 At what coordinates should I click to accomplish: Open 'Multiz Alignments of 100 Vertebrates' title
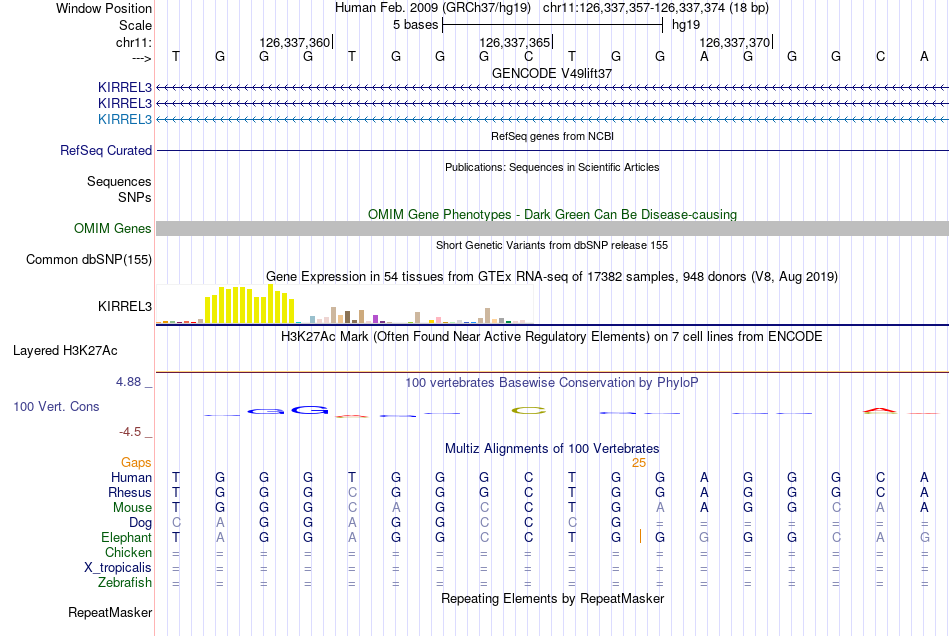(x=552, y=449)
